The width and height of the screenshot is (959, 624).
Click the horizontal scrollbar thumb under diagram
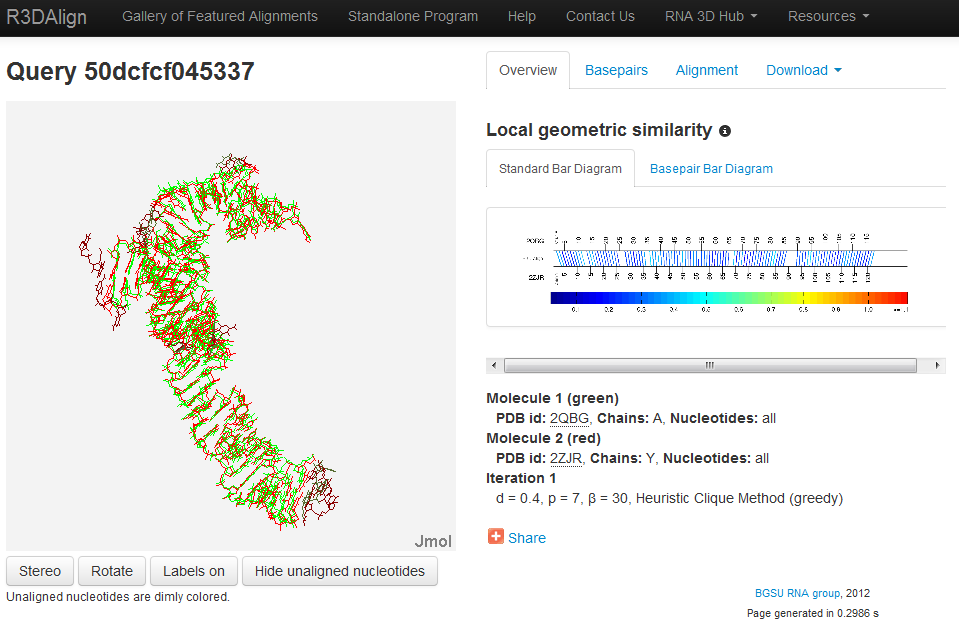pyautogui.click(x=710, y=365)
